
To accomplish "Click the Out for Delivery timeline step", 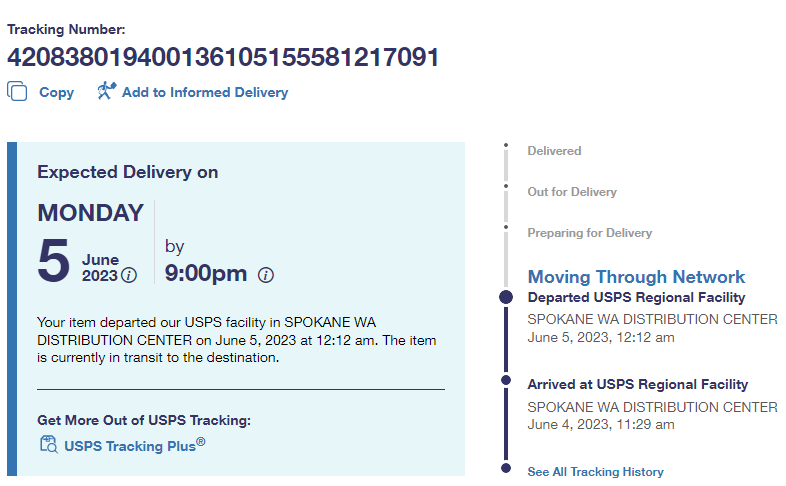I will (x=572, y=192).
